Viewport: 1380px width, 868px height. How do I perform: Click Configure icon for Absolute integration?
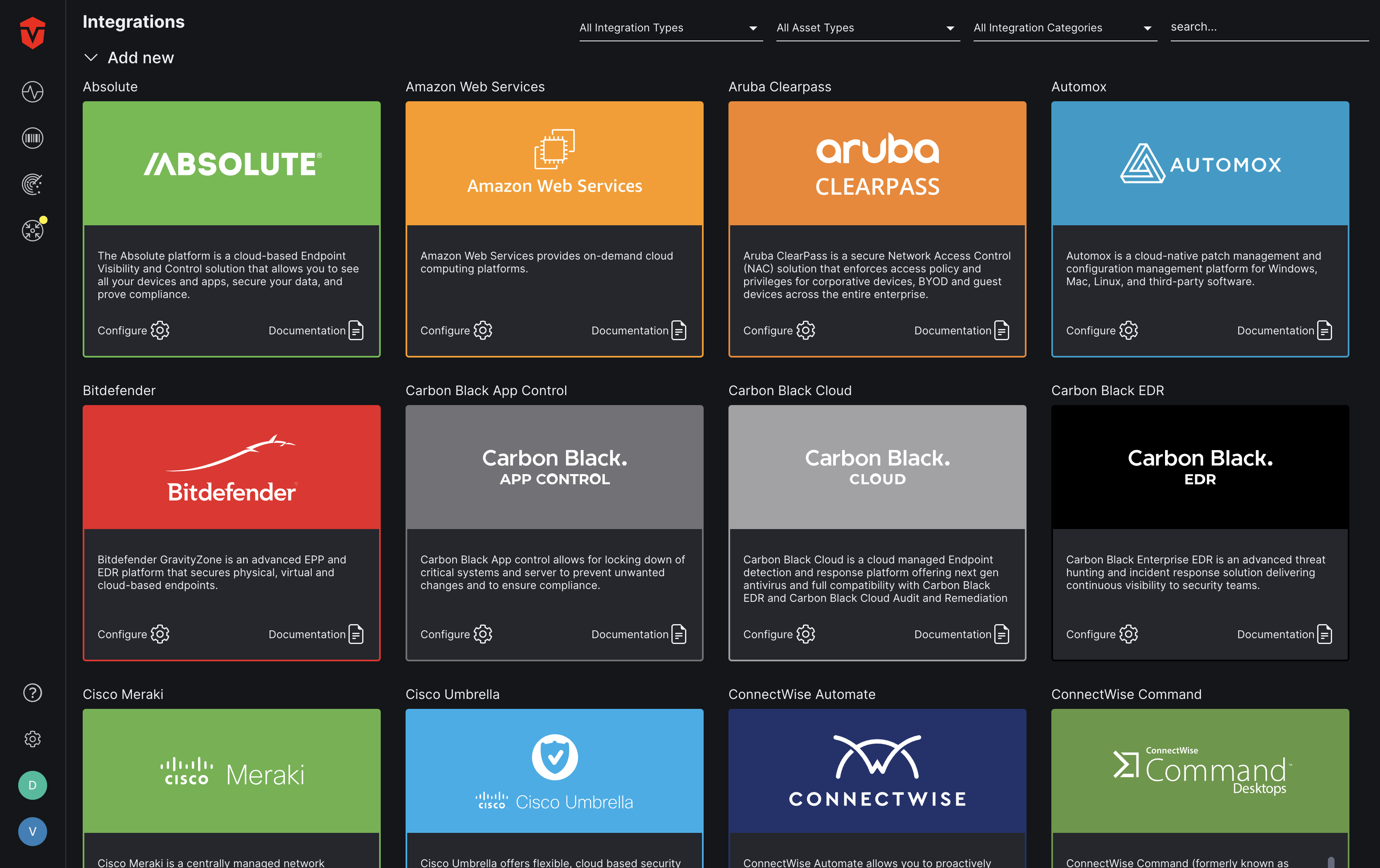159,330
